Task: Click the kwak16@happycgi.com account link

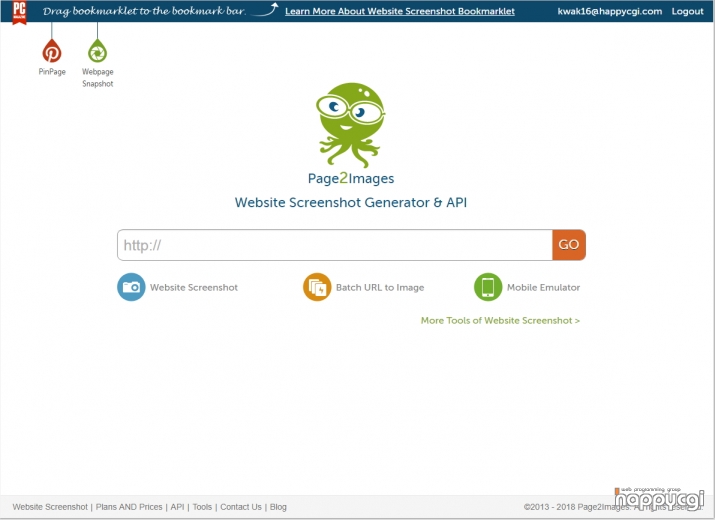Action: [x=610, y=11]
